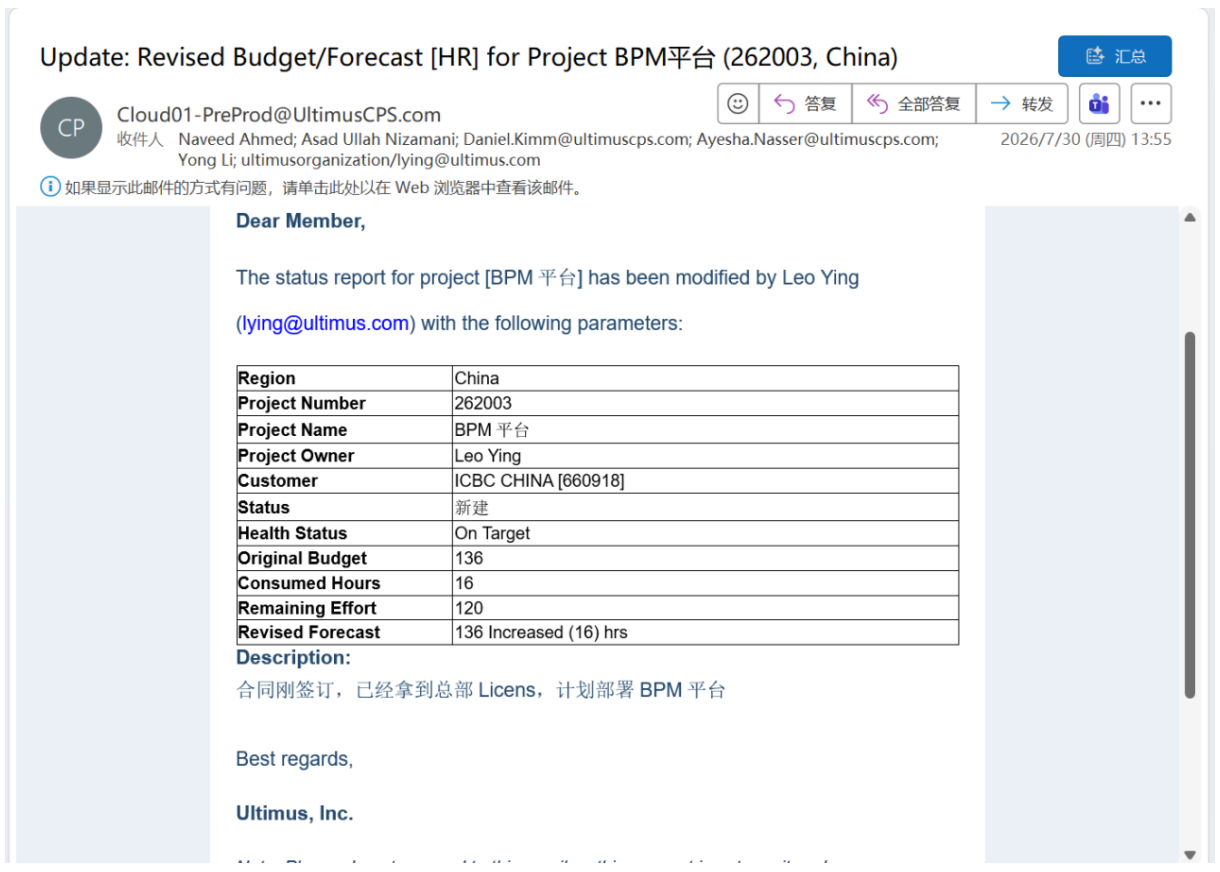Viewport: 1220px width, 872px height.
Task: Click the Customer label cell
Action: coord(344,480)
